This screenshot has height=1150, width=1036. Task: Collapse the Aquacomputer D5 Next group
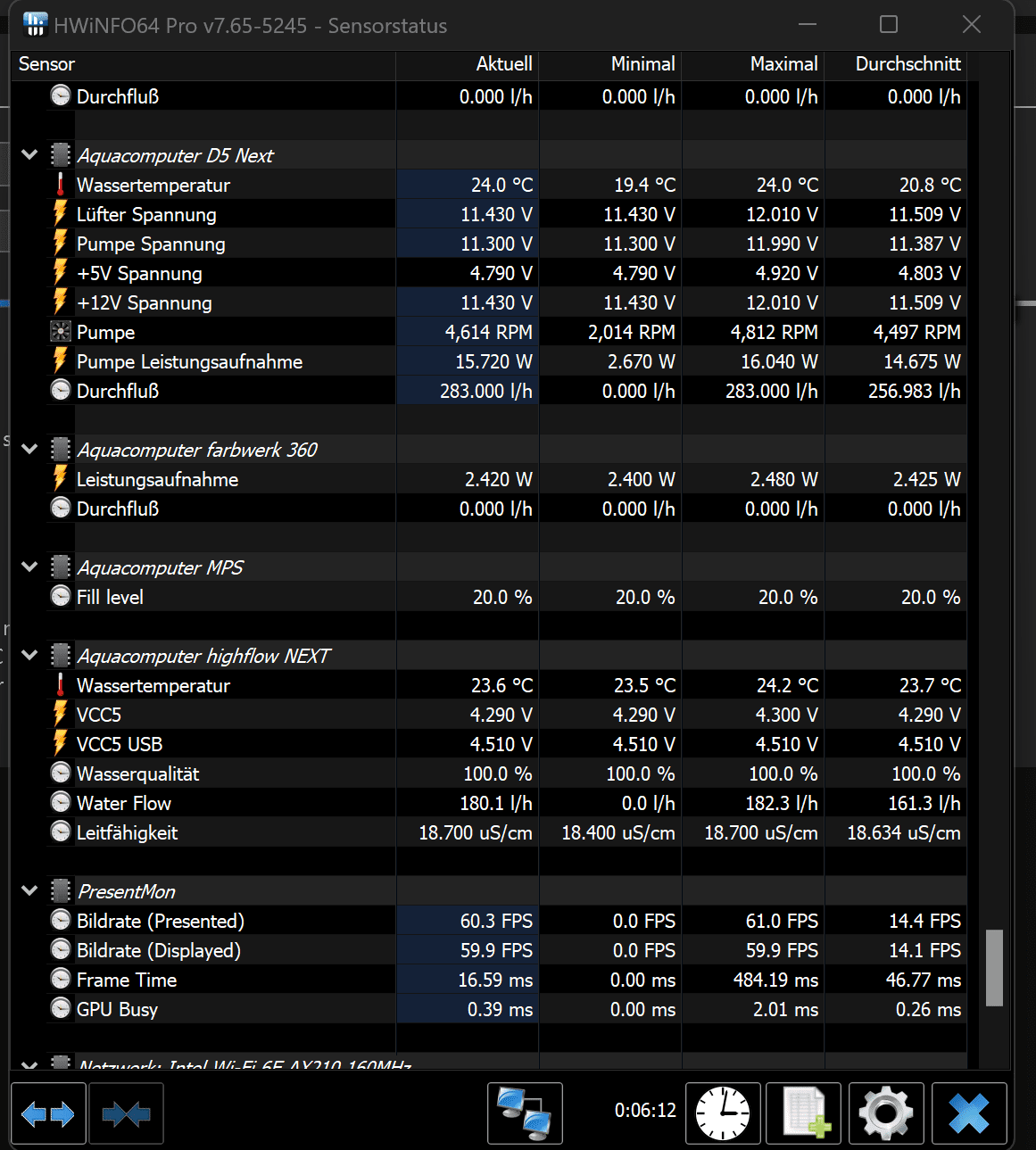coord(29,155)
